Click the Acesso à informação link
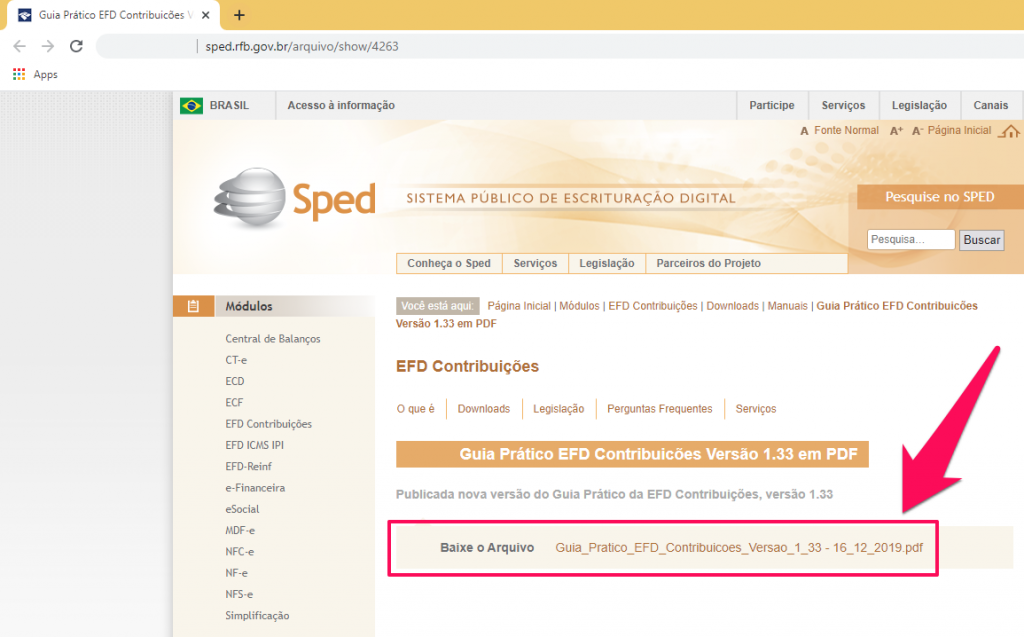This screenshot has height=637, width=1024. click(341, 106)
